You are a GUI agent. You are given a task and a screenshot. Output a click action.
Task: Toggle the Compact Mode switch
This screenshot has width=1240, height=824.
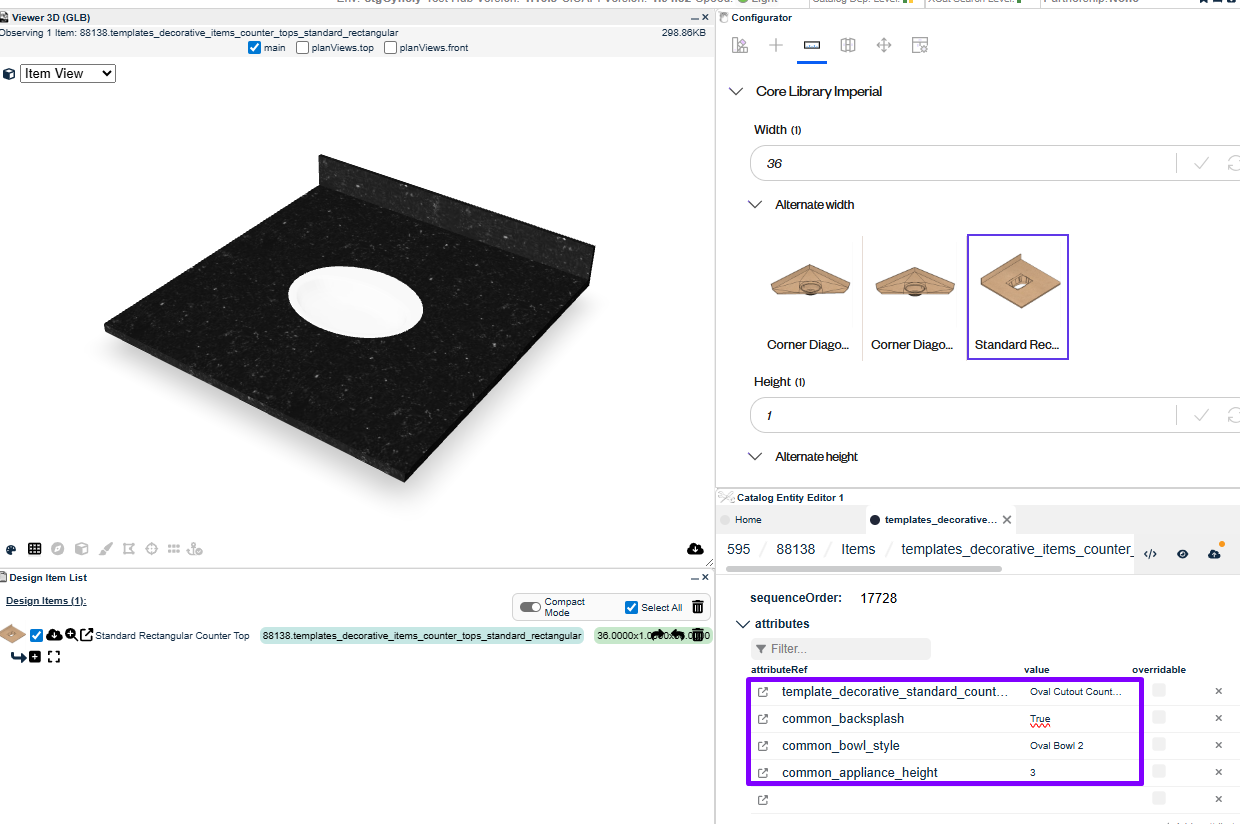pos(530,607)
